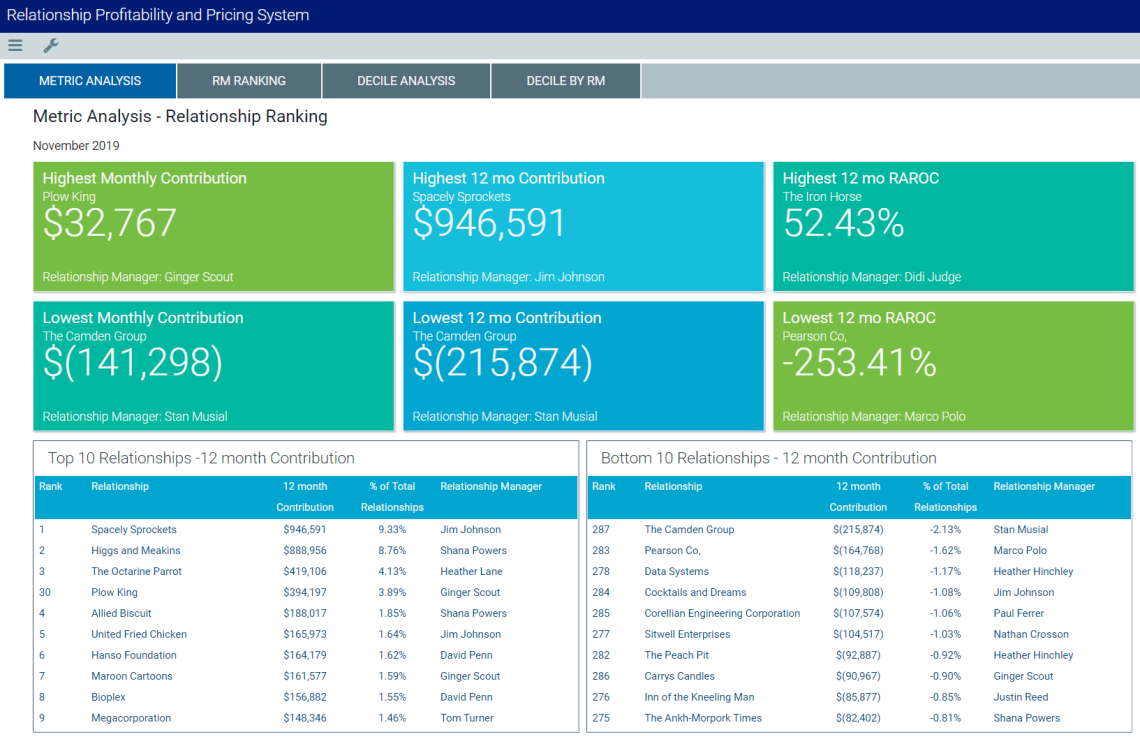Viewport: 1140px width, 739px height.
Task: Click the Lowest 12 mo RAROC tile
Action: click(x=953, y=365)
